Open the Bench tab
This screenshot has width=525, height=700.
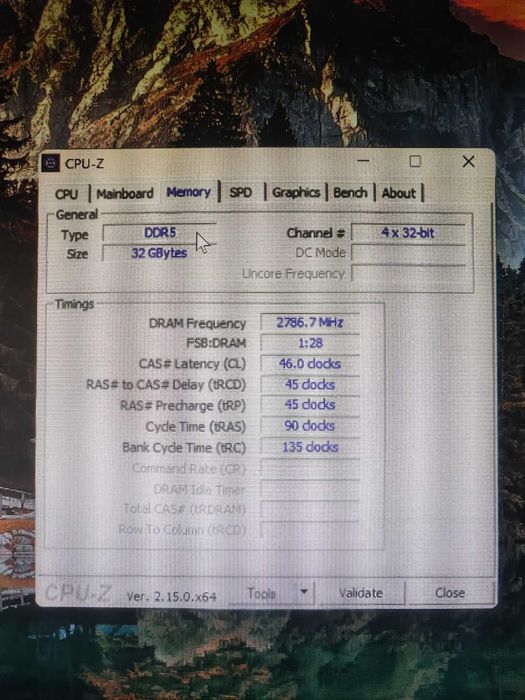350,193
